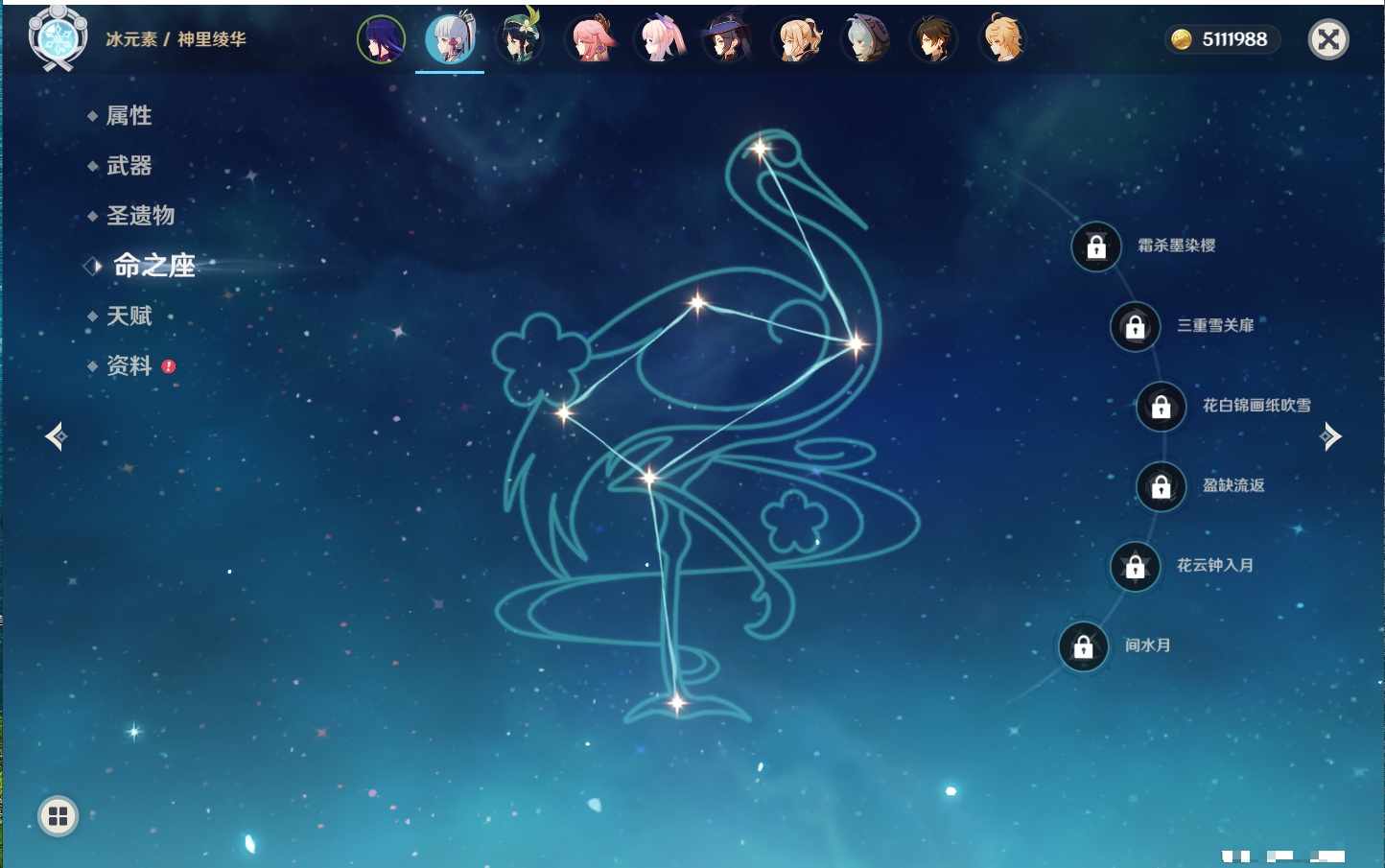Select the highlighted Kamisato Ayaka portrait
Viewport: 1385px width, 868px height.
(450, 39)
